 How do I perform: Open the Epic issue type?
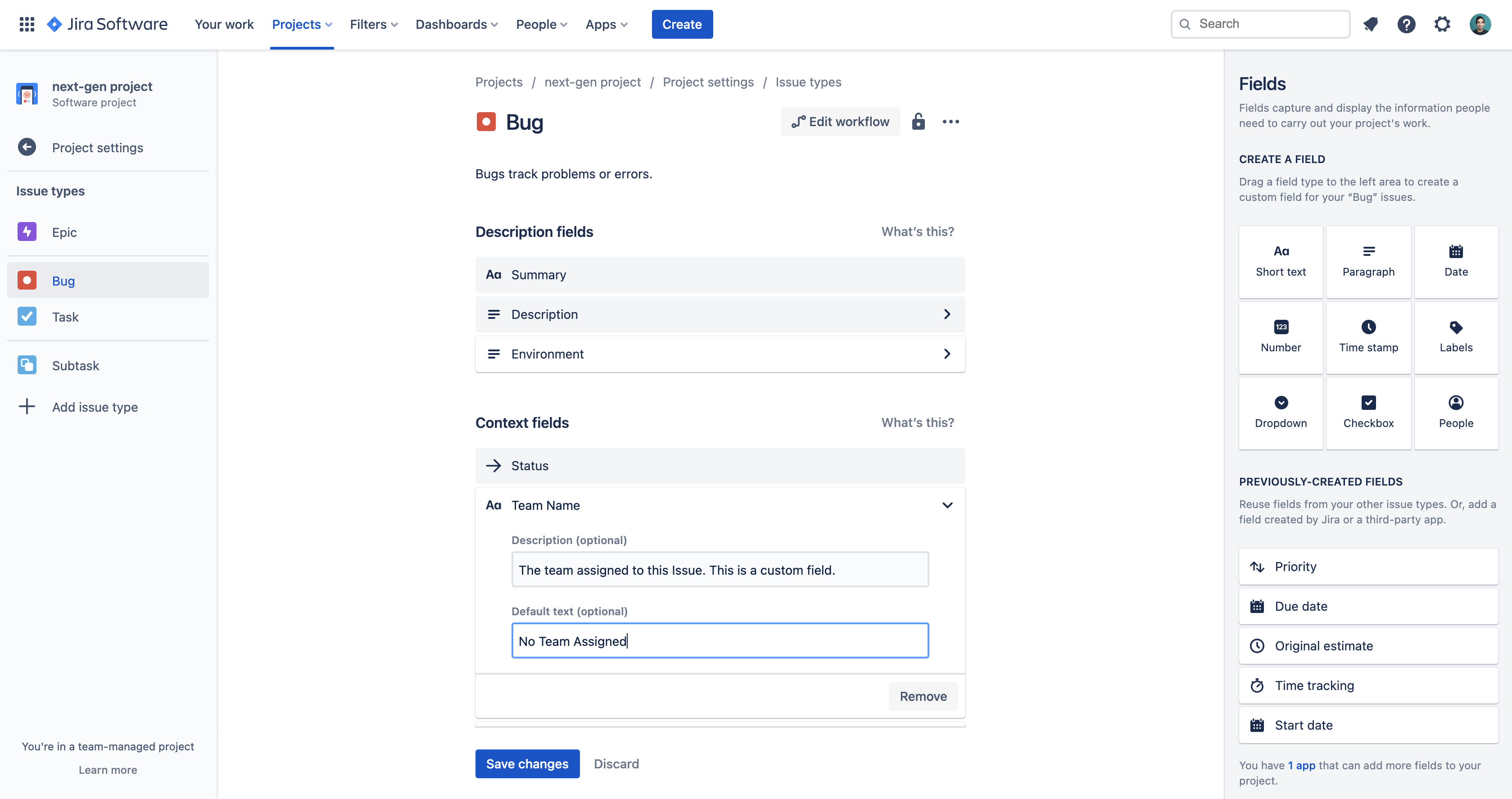click(x=64, y=232)
